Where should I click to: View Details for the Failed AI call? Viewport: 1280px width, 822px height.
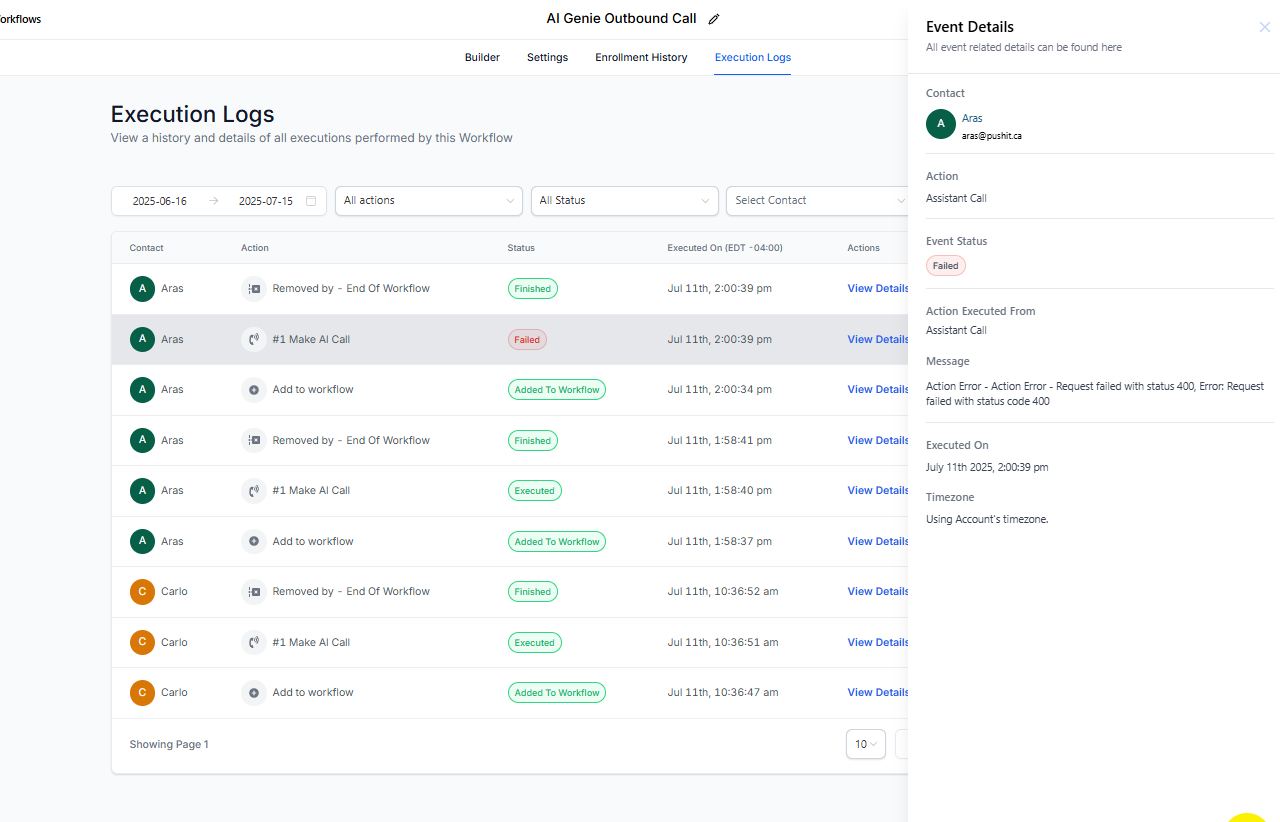point(877,340)
